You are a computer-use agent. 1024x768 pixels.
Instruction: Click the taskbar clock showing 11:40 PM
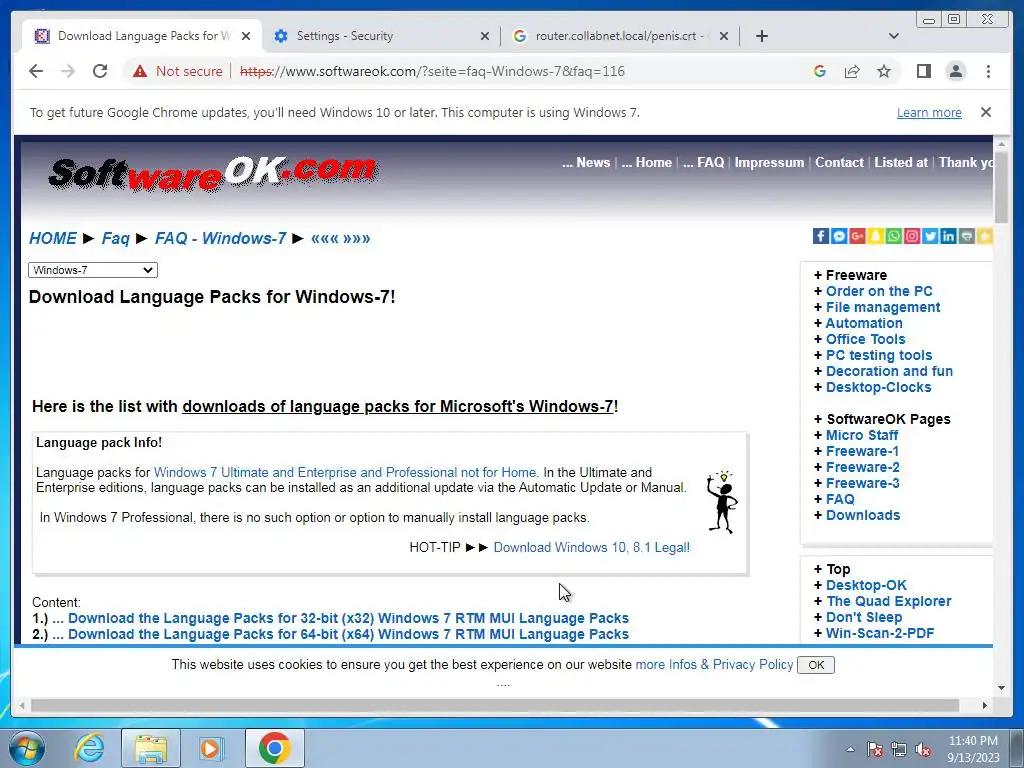(x=973, y=749)
